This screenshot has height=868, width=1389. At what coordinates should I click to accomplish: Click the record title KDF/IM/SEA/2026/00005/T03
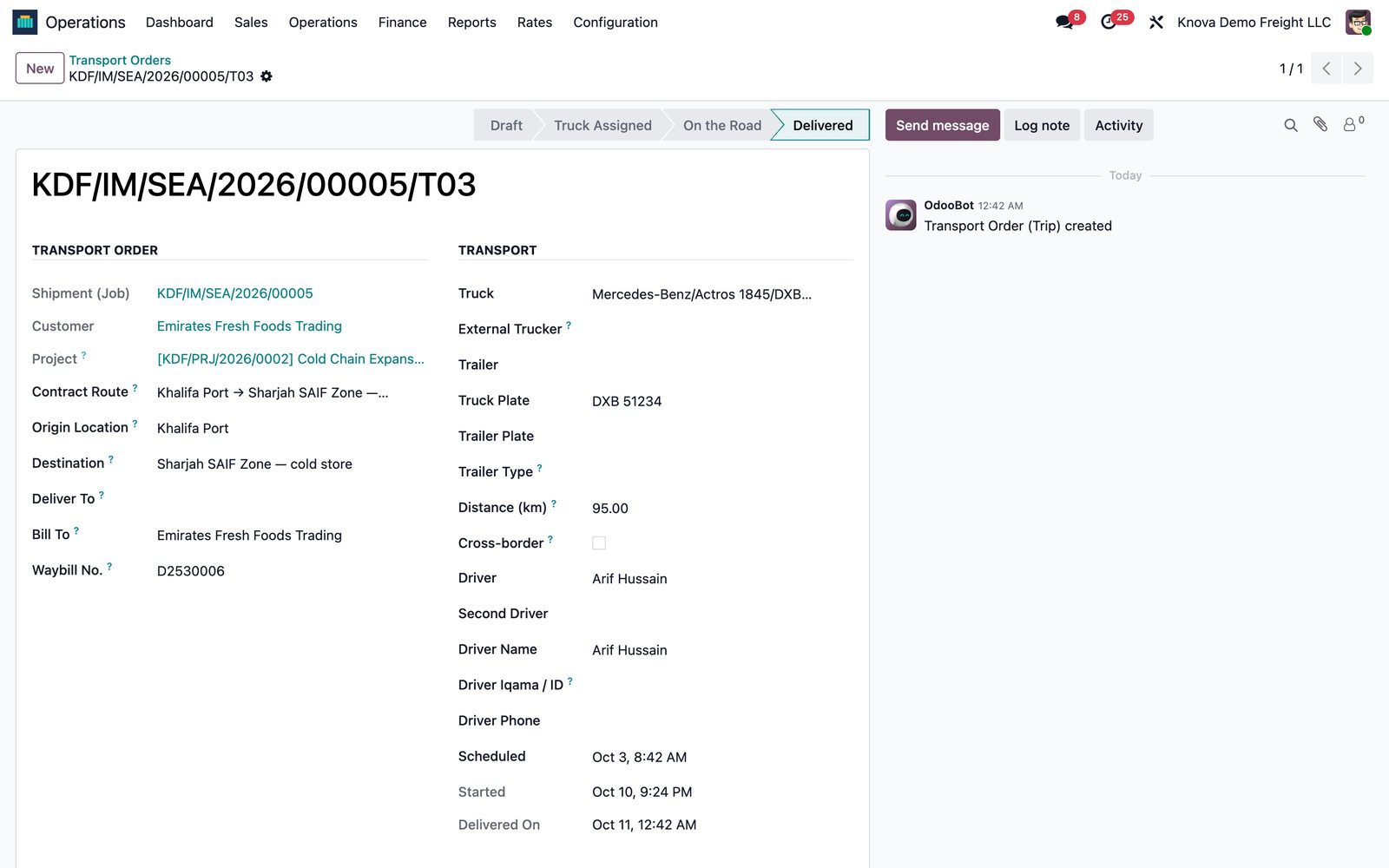click(253, 185)
